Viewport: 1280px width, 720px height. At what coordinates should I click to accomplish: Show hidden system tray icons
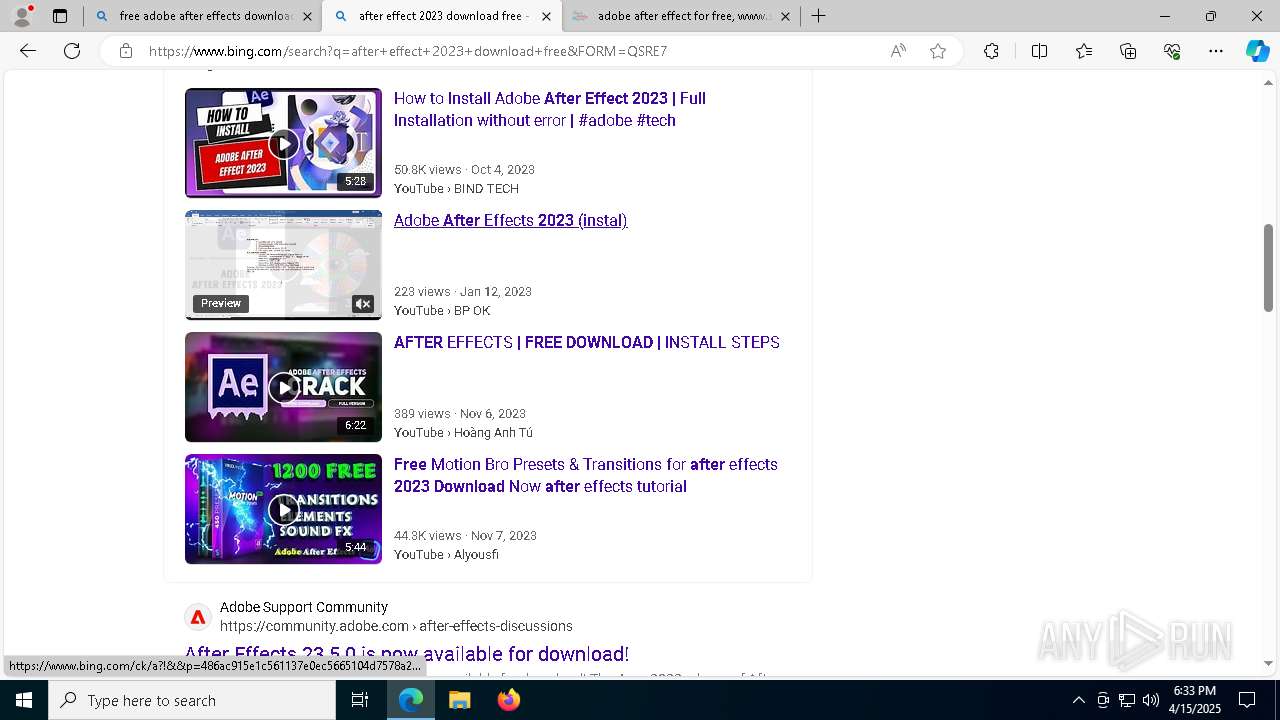[1078, 700]
